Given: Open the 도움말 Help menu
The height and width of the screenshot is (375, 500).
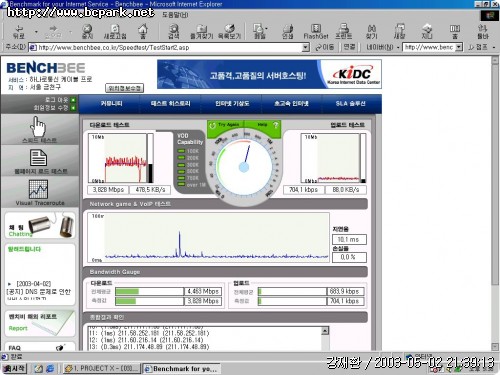Looking at the screenshot, I should (x=175, y=15).
